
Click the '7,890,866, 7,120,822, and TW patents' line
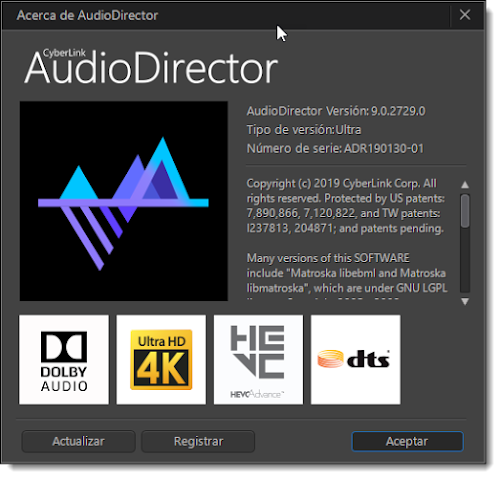click(344, 213)
